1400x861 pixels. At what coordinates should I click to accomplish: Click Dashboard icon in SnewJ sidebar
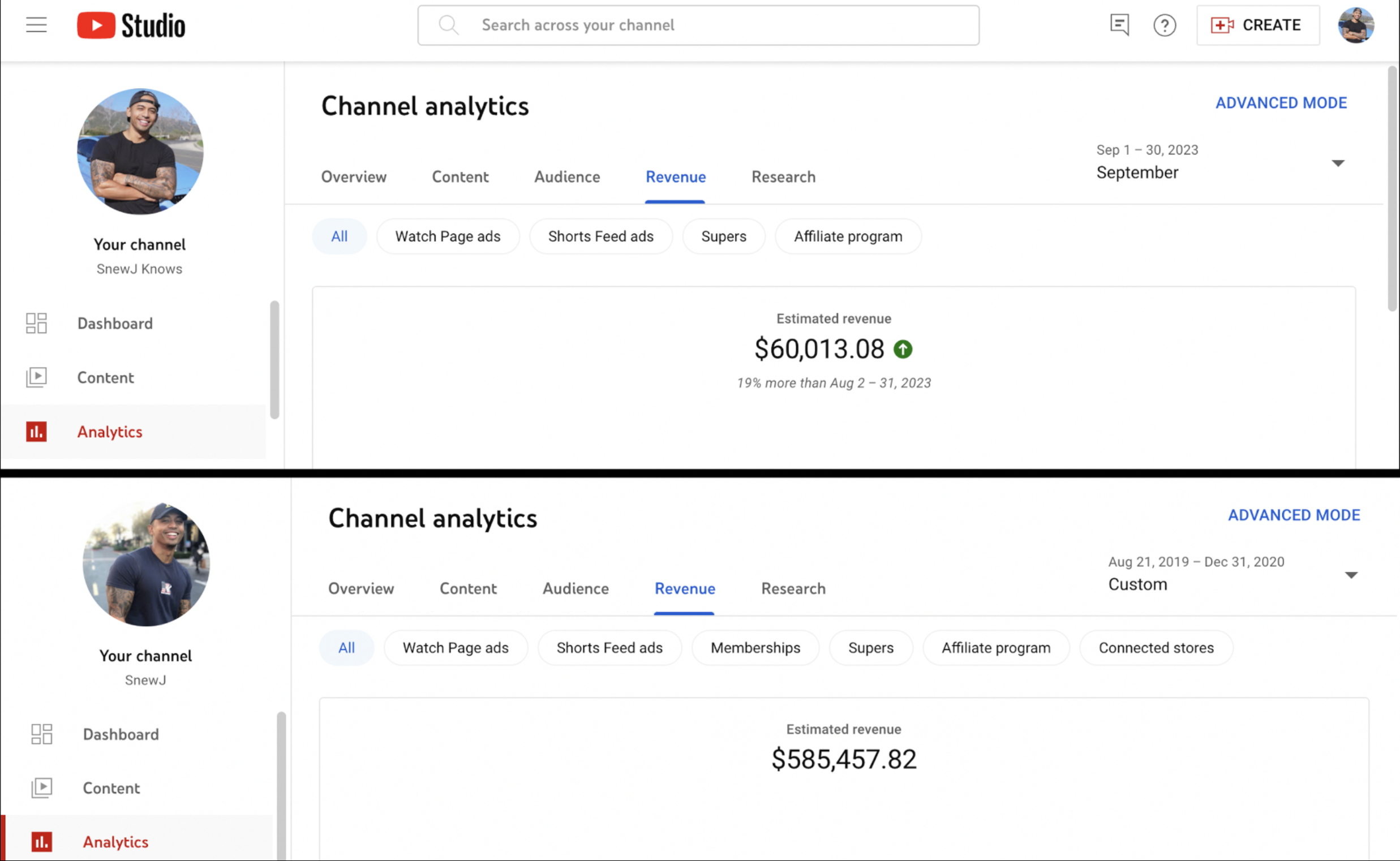[41, 735]
